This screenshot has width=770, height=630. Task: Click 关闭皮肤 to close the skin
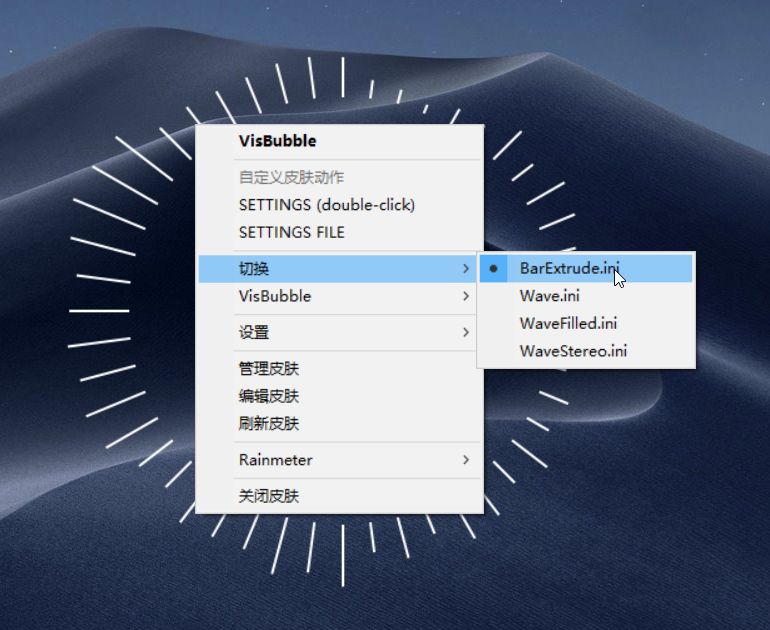pyautogui.click(x=339, y=496)
